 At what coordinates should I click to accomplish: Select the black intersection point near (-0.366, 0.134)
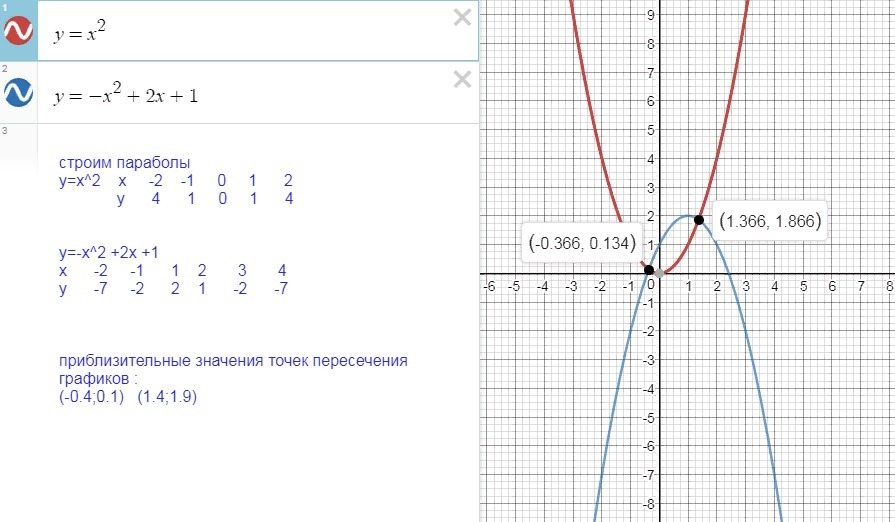[648, 270]
